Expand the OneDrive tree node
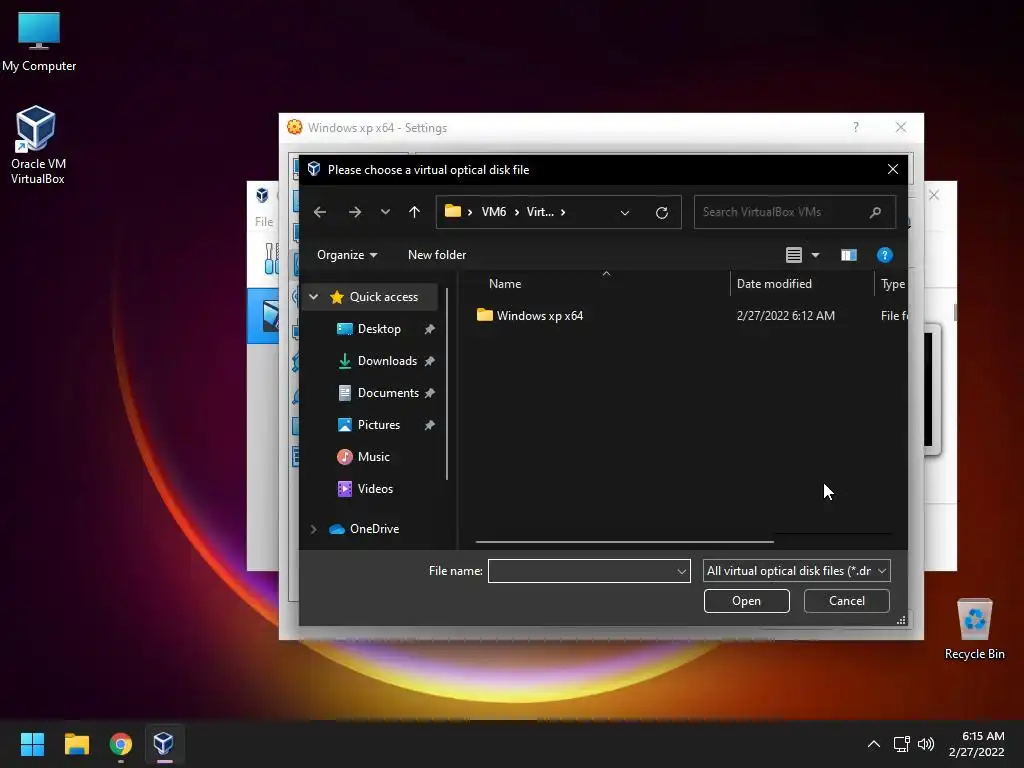This screenshot has width=1024, height=768. pos(313,529)
